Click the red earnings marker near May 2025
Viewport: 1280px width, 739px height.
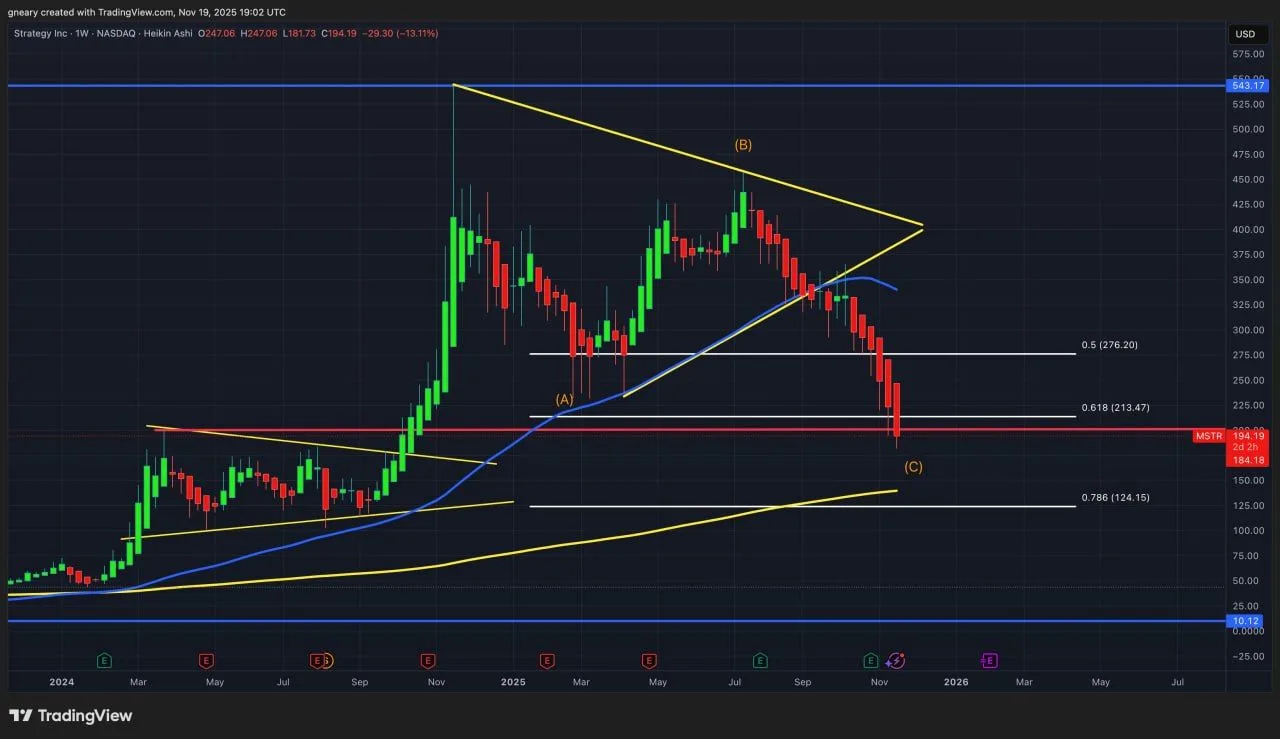[649, 660]
